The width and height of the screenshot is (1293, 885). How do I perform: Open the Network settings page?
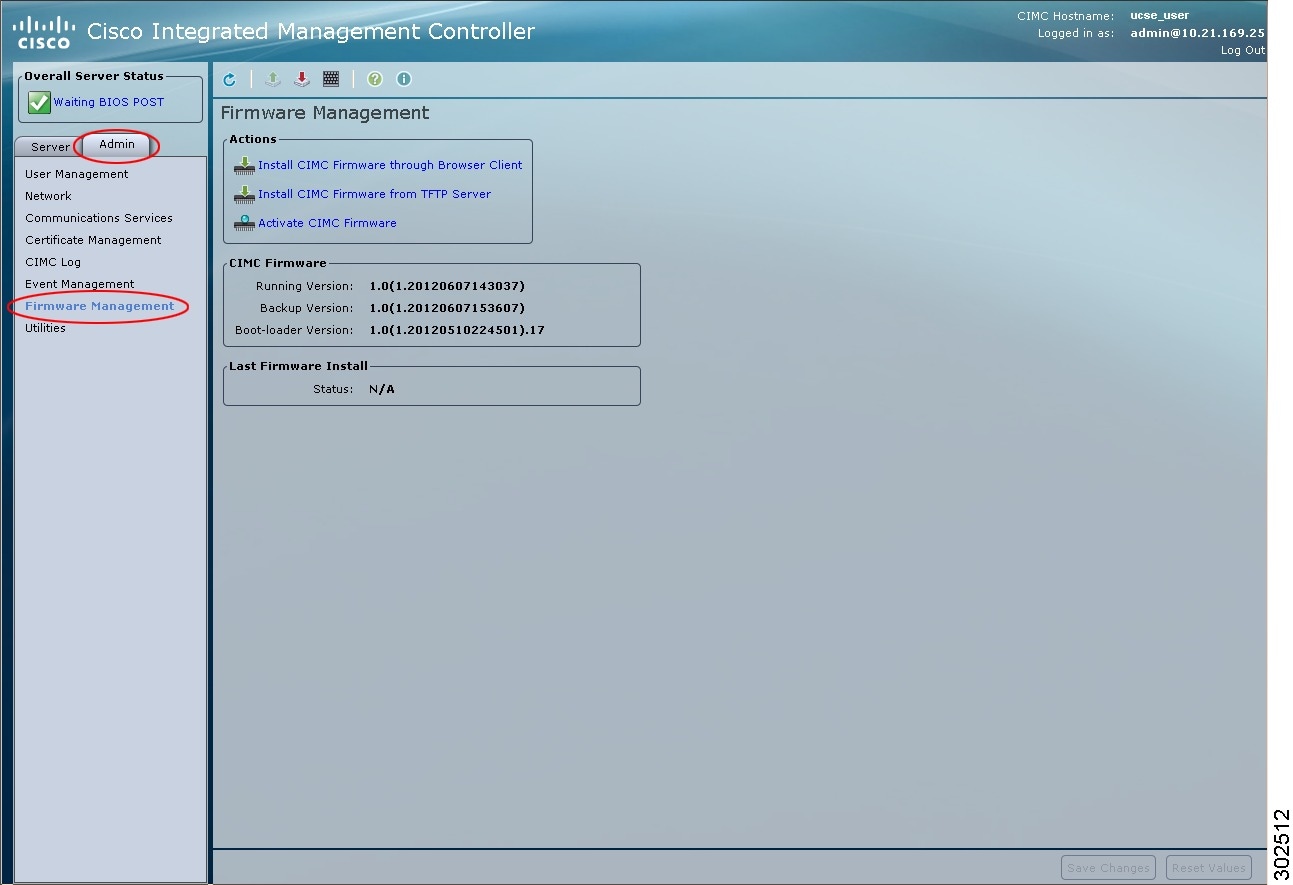coord(48,195)
